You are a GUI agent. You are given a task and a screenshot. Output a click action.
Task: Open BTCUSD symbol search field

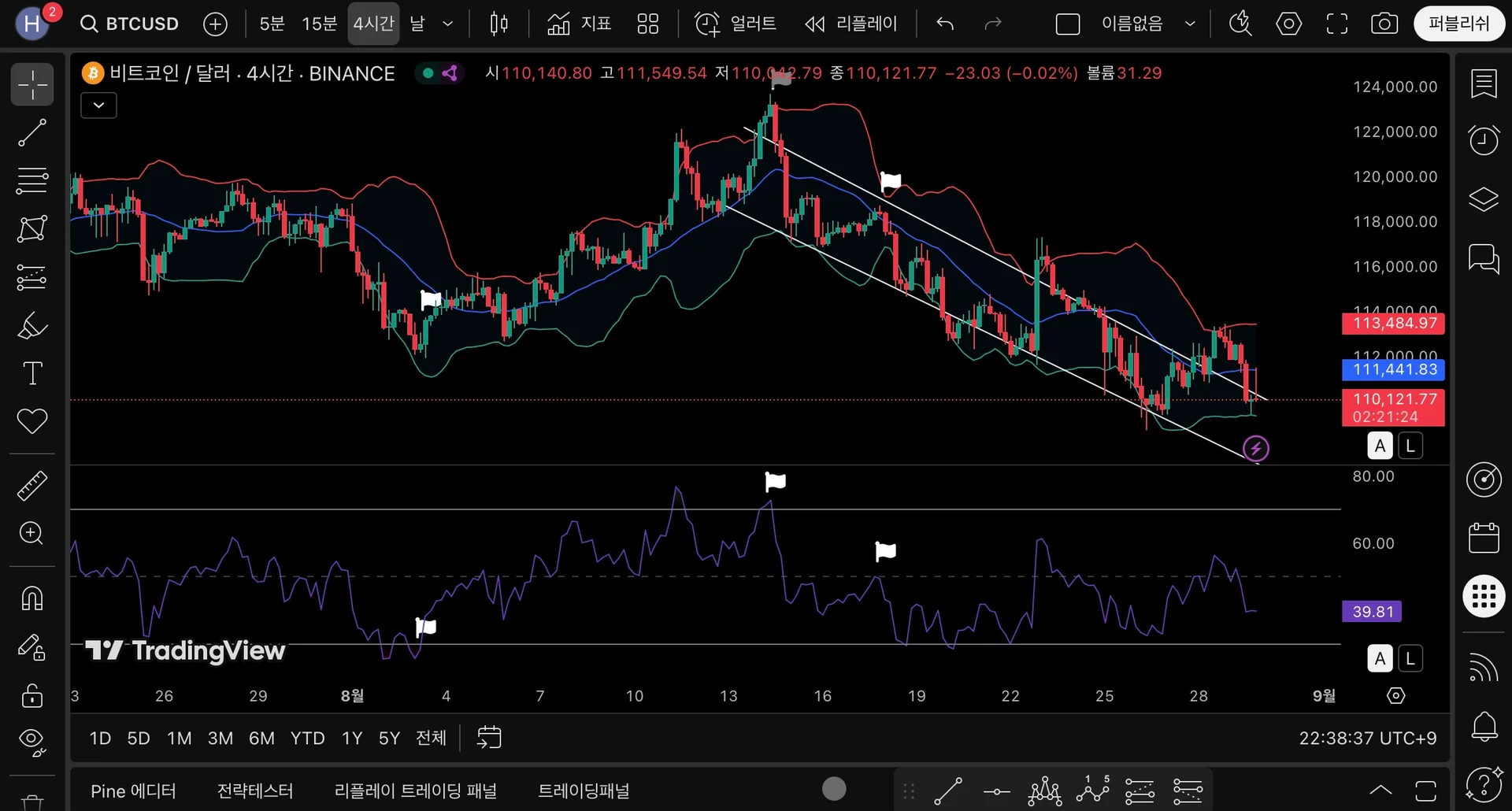131,24
